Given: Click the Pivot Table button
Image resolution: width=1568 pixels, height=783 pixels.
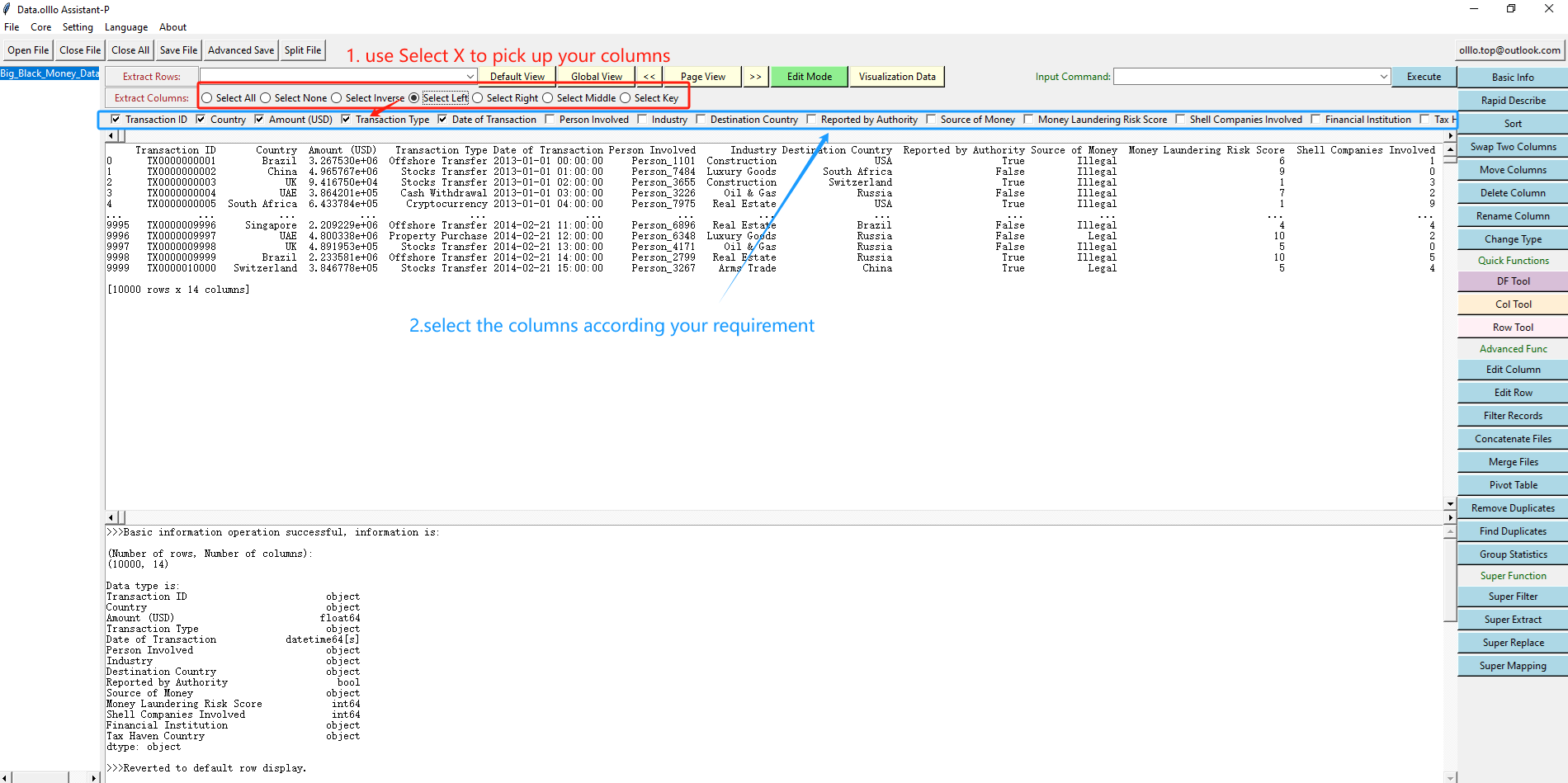Looking at the screenshot, I should [1513, 485].
